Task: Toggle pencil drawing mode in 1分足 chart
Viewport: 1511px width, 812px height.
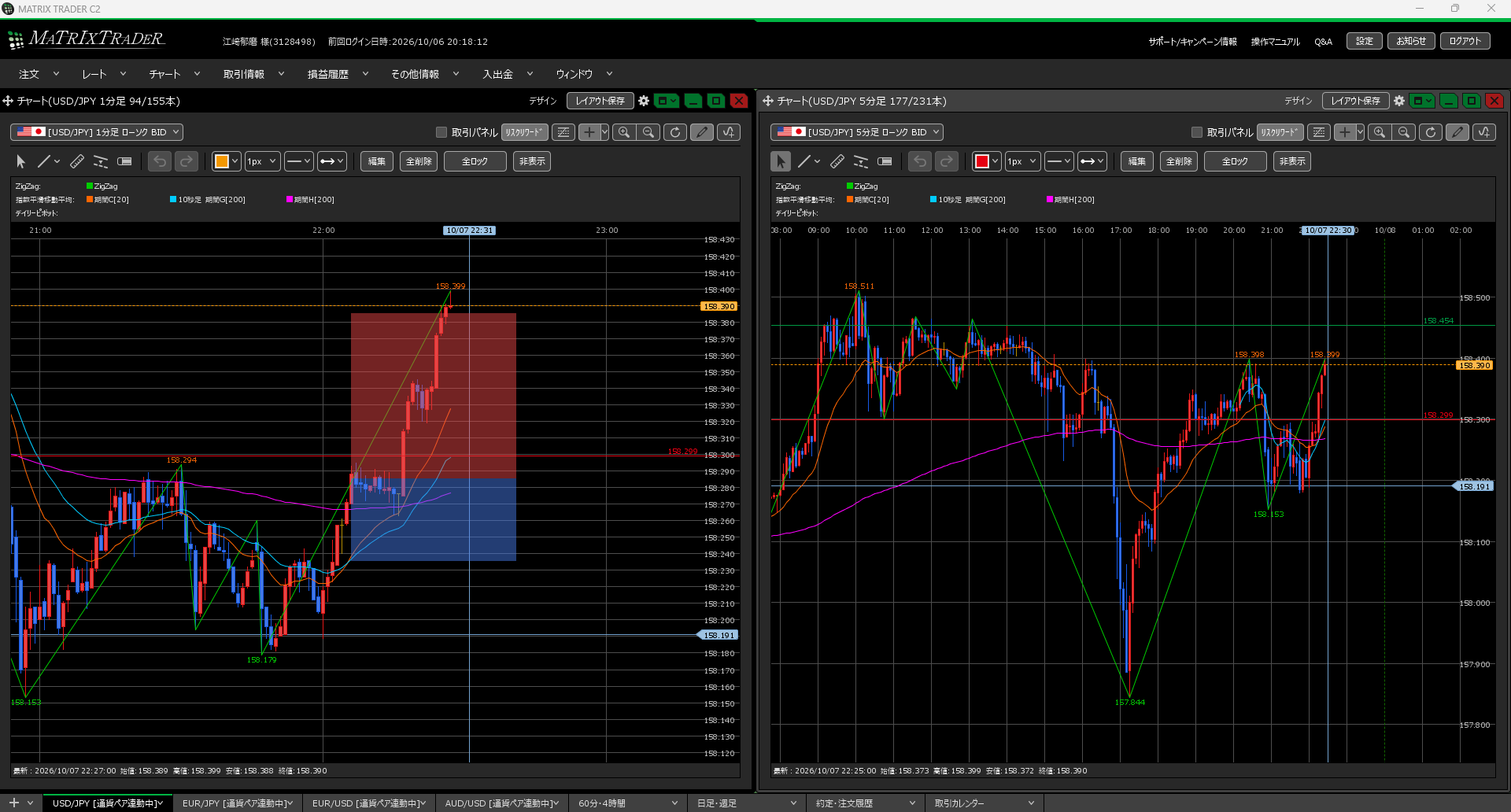Action: [x=702, y=132]
